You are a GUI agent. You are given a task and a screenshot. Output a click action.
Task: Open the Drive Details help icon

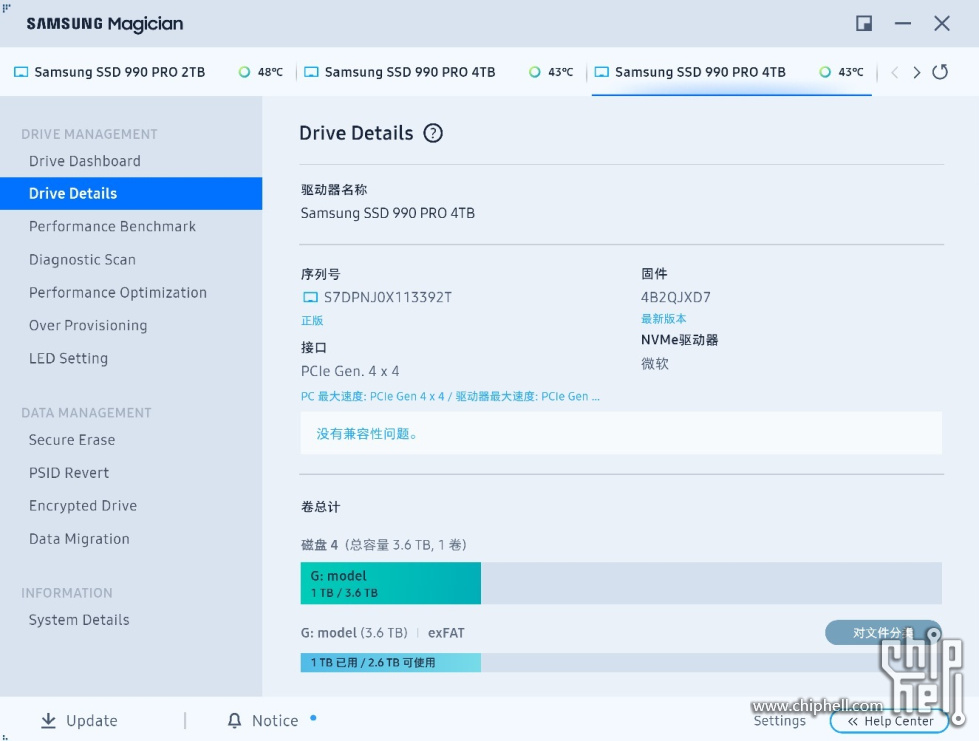click(433, 133)
